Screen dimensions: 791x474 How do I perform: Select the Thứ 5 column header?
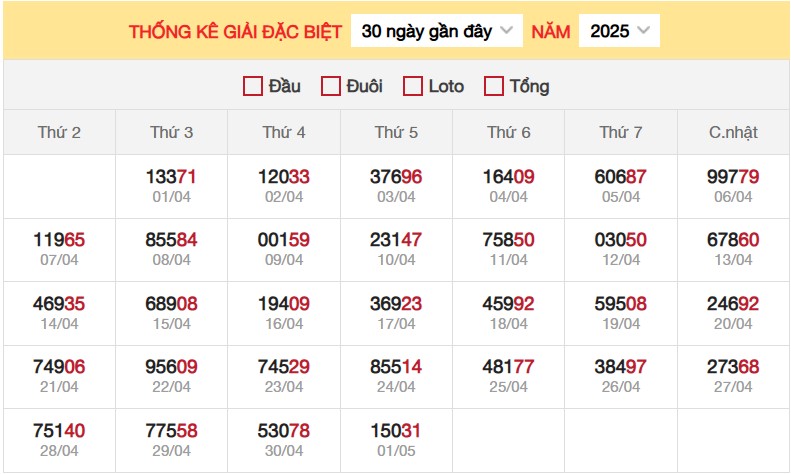[x=397, y=132]
